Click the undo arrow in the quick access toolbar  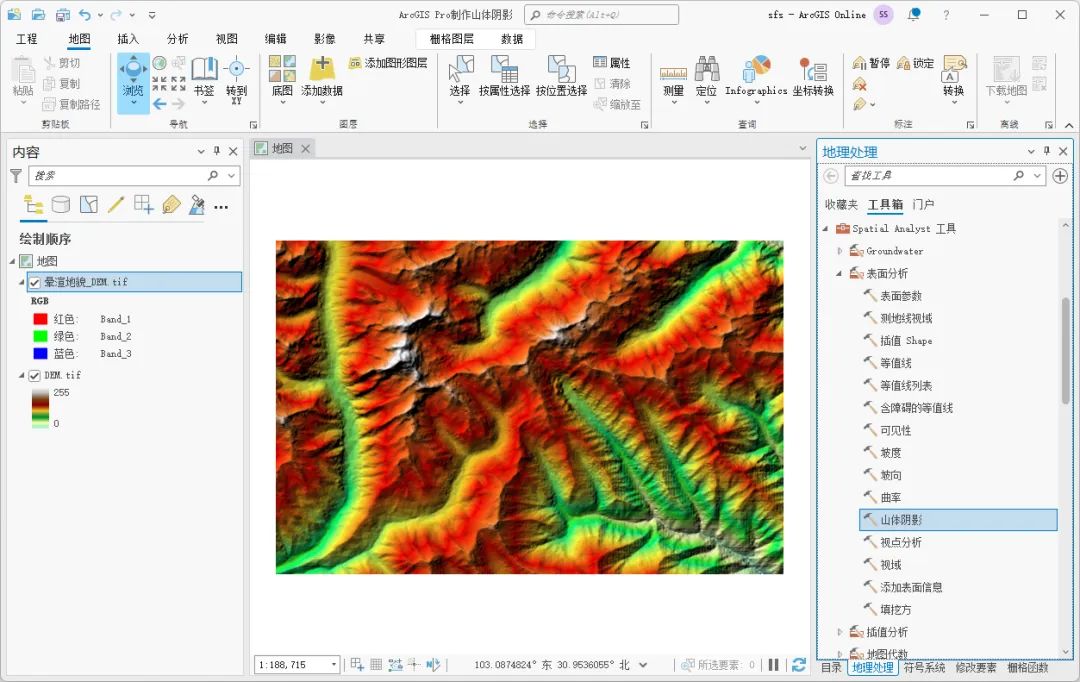tap(85, 14)
